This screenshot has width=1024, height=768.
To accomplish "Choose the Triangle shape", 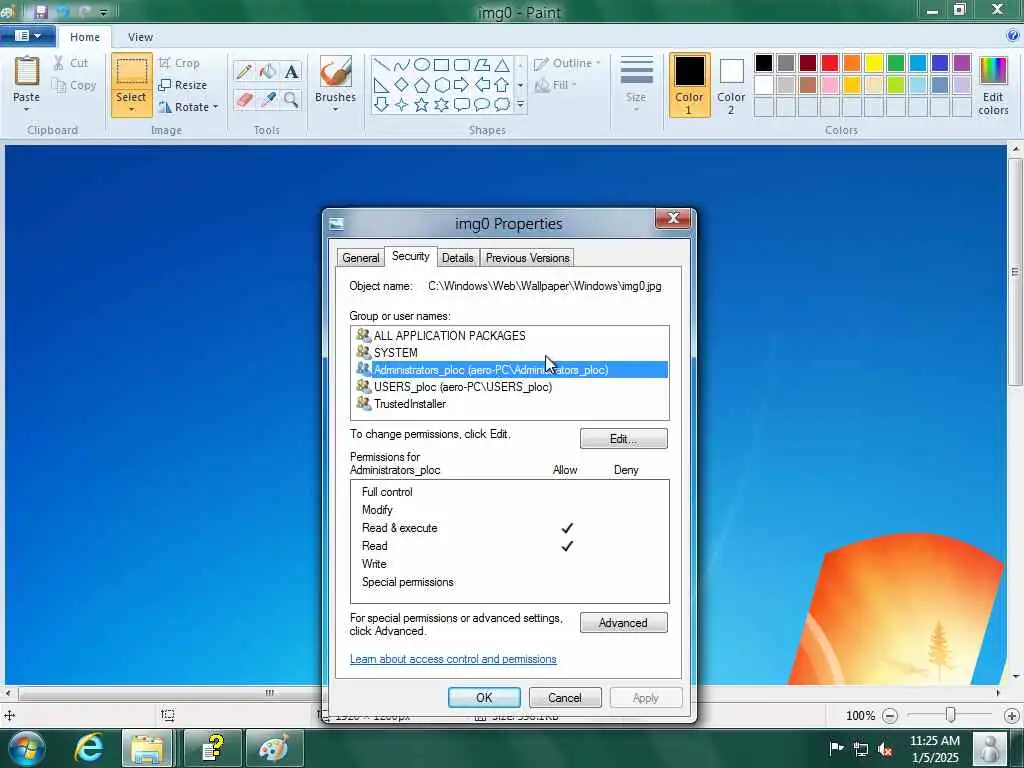I will tap(502, 65).
